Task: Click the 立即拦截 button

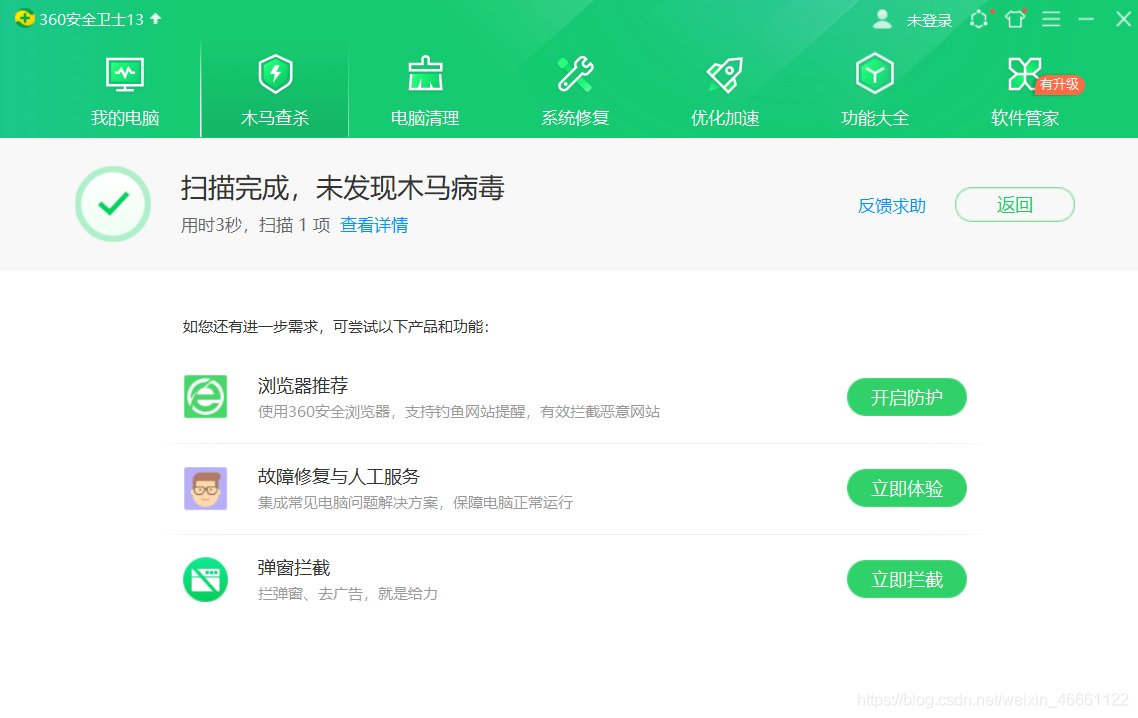Action: pyautogui.click(x=906, y=579)
